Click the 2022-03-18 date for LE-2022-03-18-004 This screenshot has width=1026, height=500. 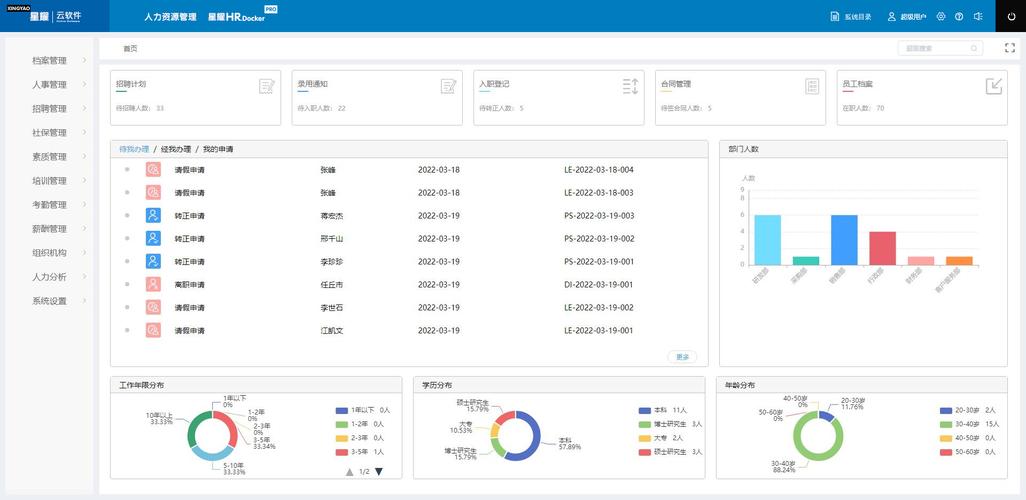tap(439, 170)
